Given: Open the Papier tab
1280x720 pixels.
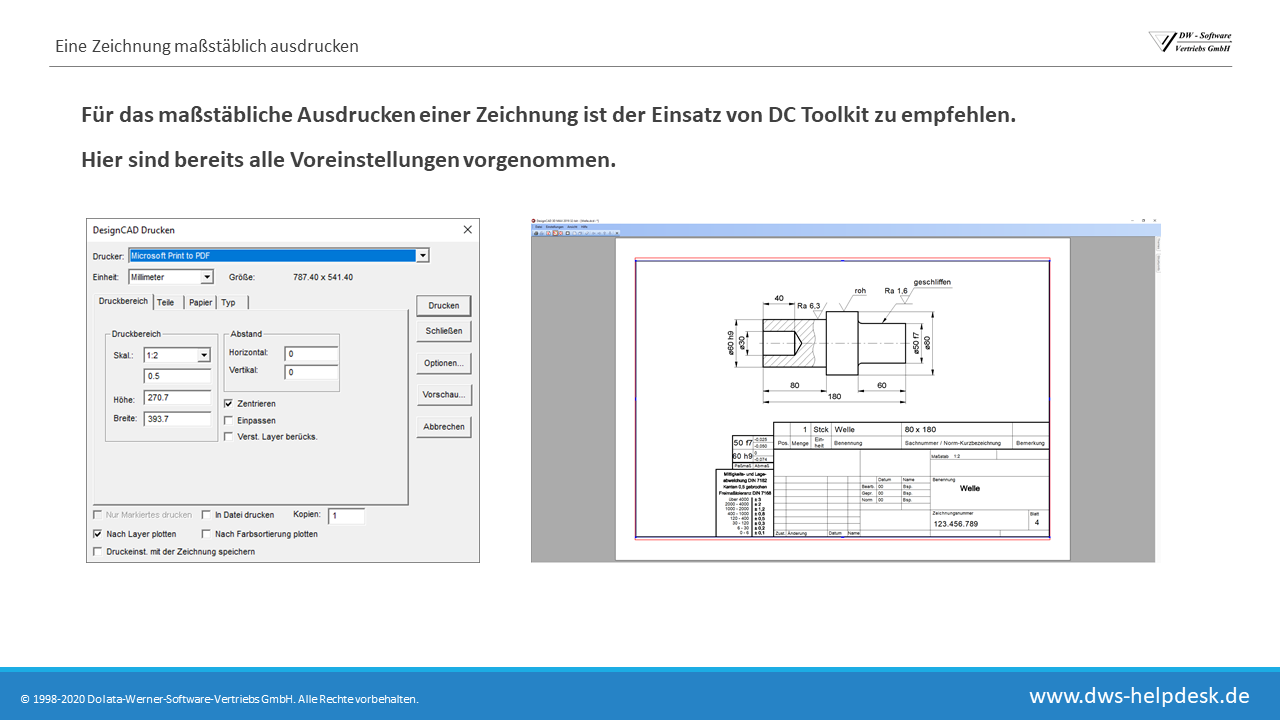Looking at the screenshot, I should [201, 302].
